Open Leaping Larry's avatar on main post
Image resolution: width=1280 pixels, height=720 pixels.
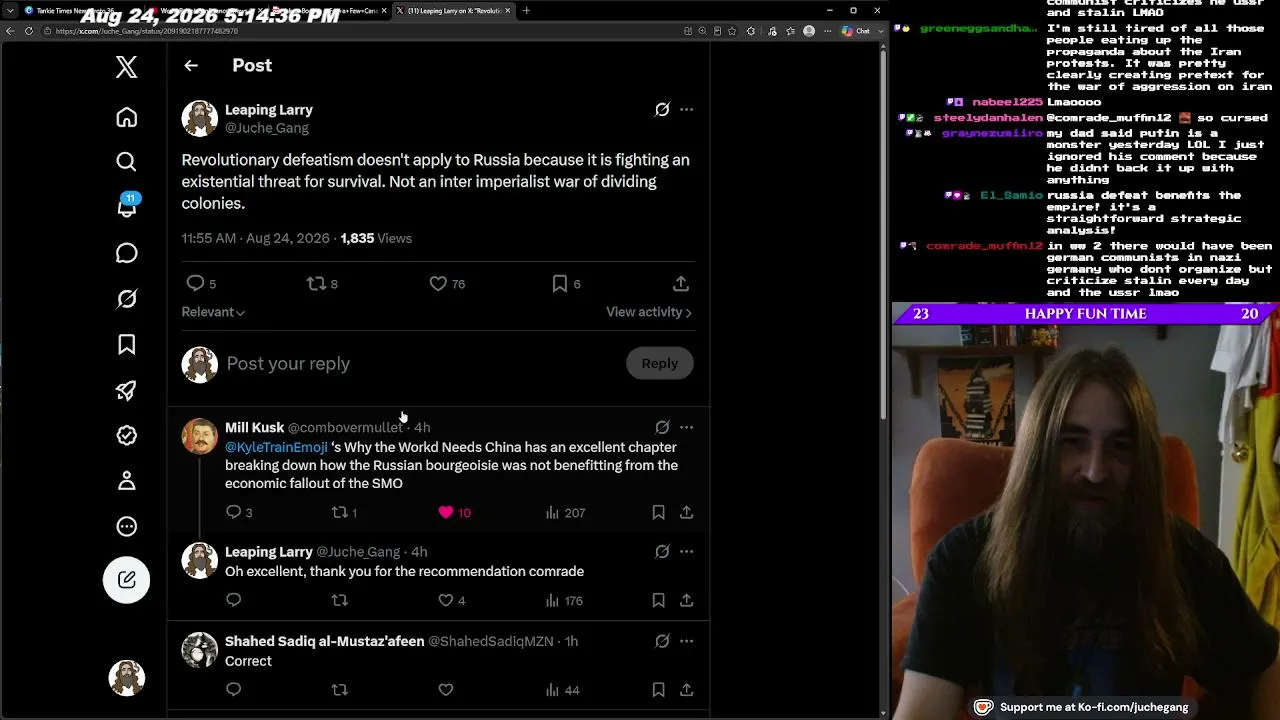[199, 118]
